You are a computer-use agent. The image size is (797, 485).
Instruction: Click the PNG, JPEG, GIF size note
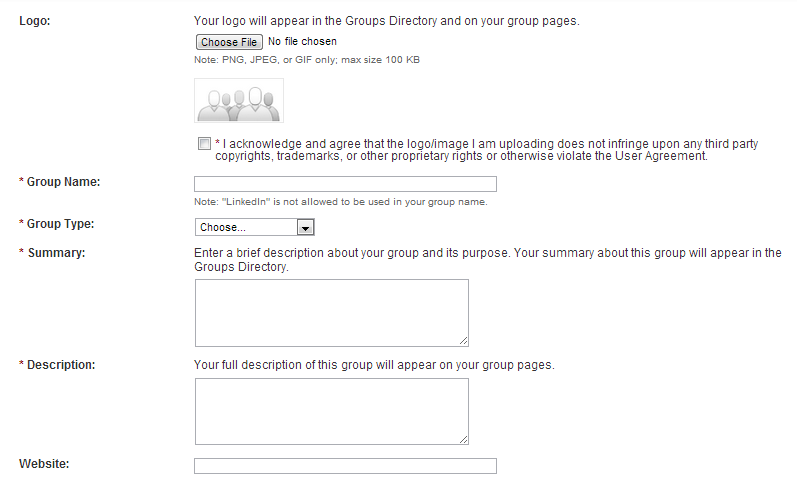(x=307, y=60)
